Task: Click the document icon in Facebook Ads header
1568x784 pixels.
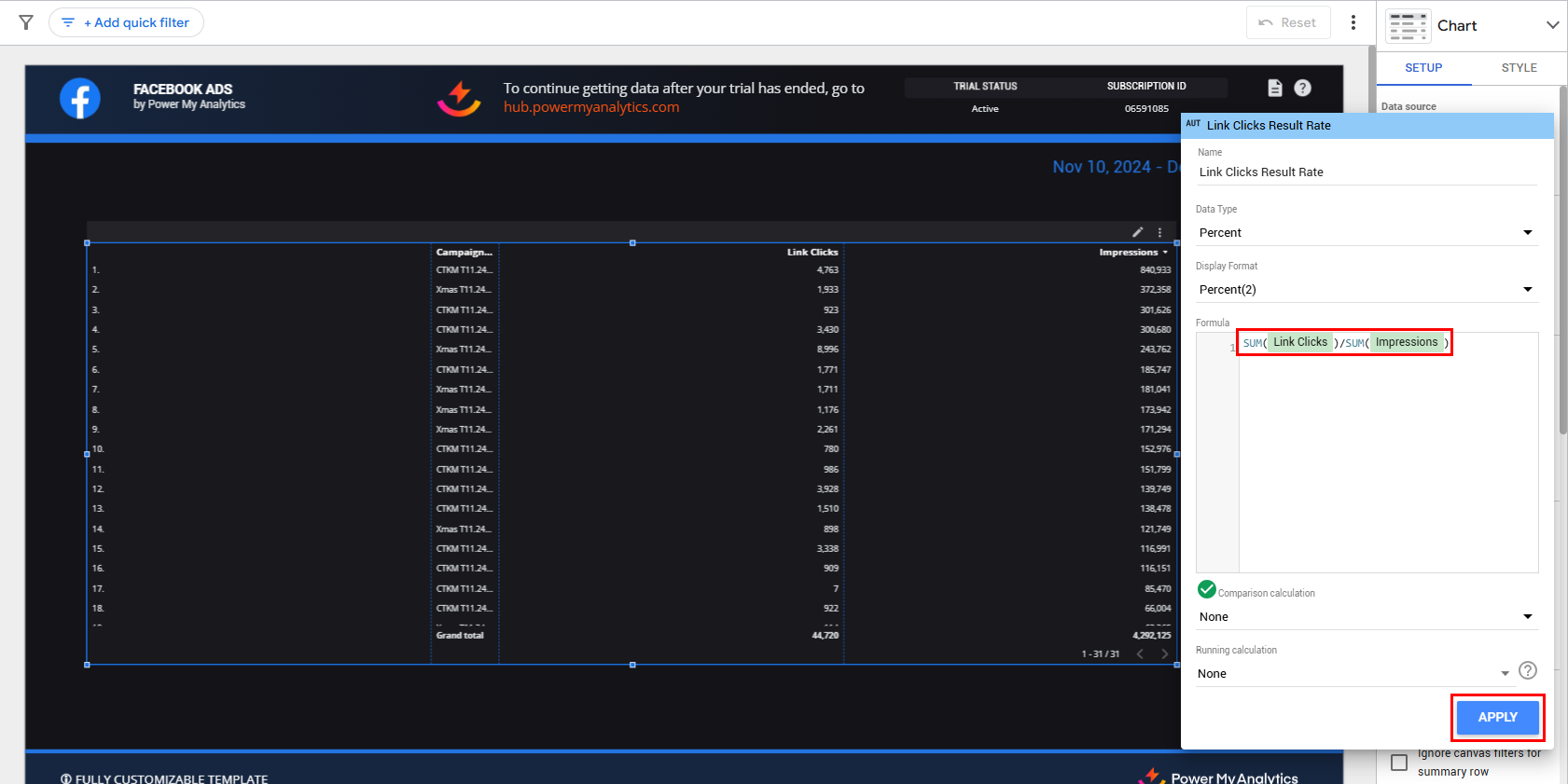Action: pyautogui.click(x=1274, y=88)
